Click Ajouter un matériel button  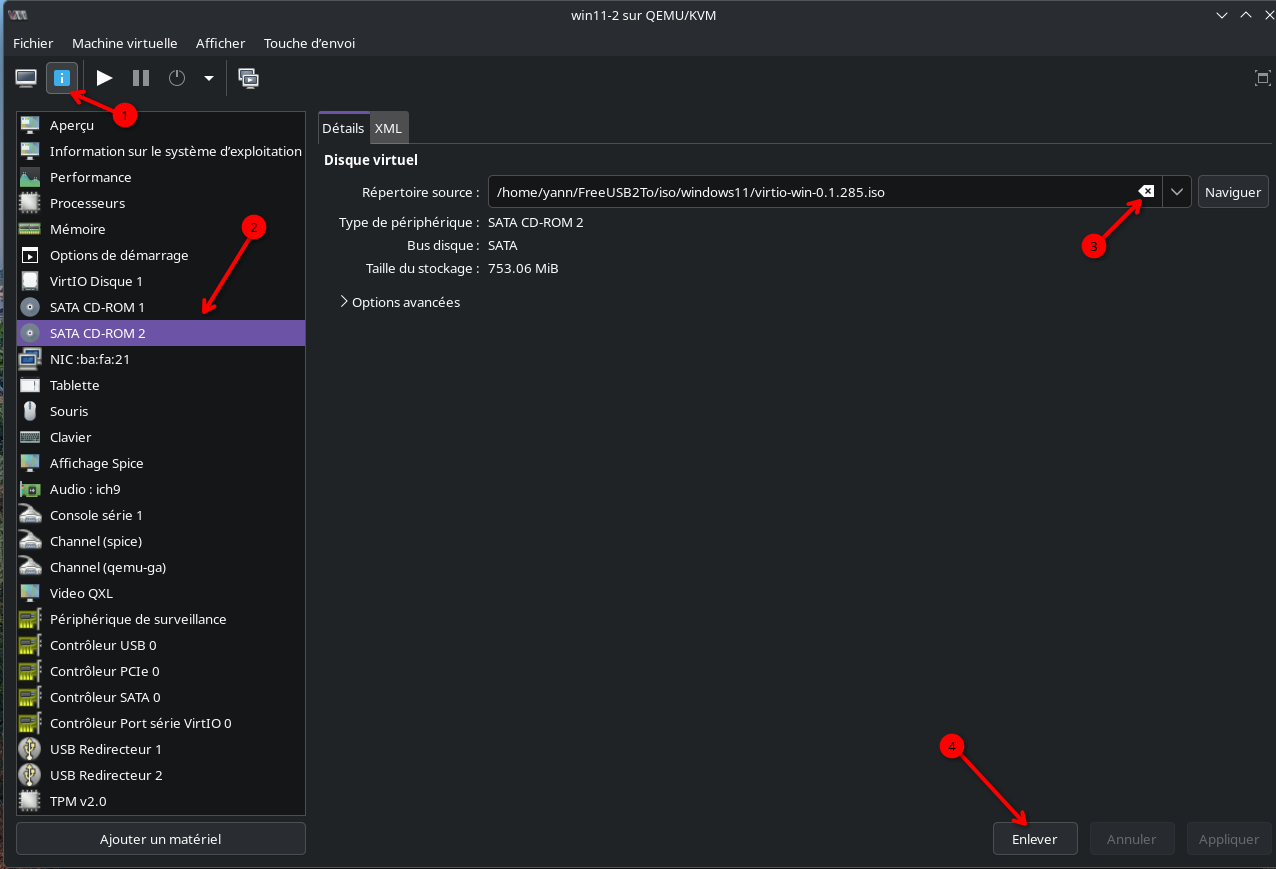click(160, 839)
